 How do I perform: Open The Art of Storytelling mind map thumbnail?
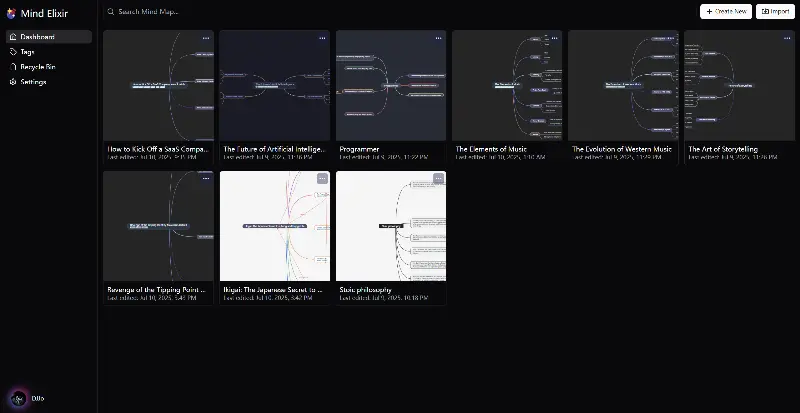pos(739,85)
